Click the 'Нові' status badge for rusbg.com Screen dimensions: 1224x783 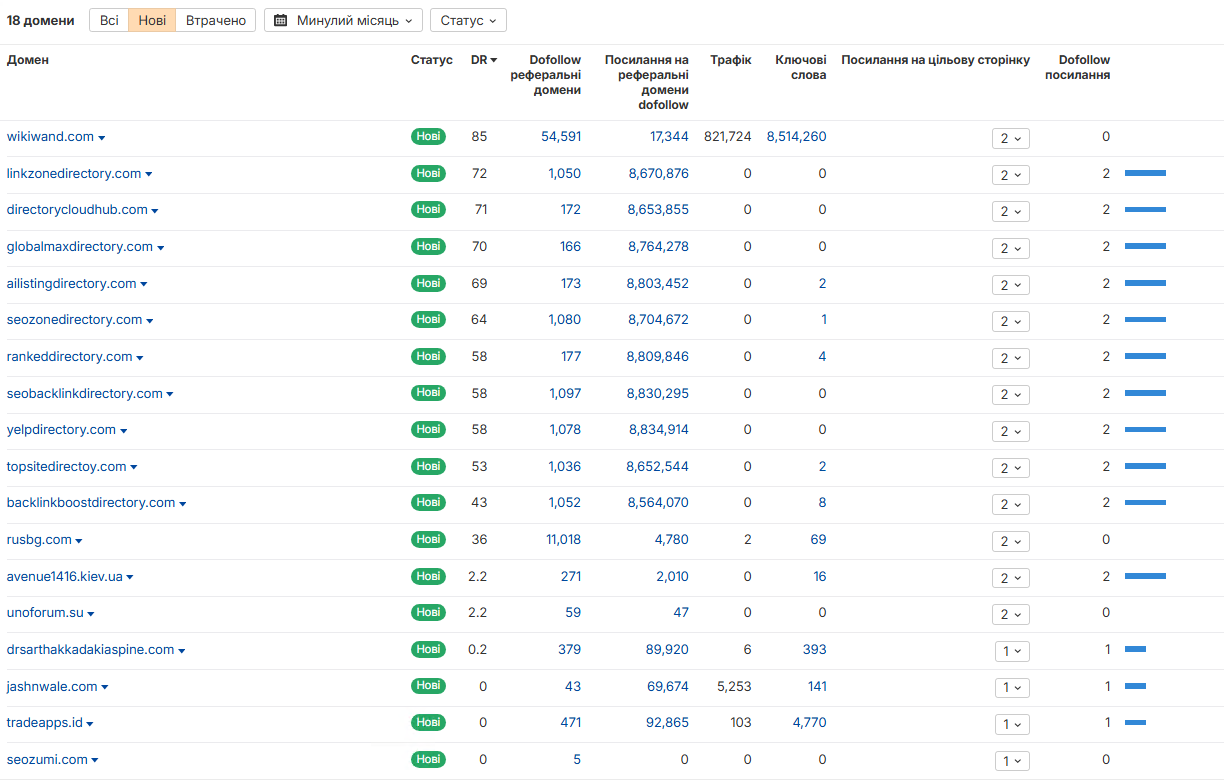point(428,540)
